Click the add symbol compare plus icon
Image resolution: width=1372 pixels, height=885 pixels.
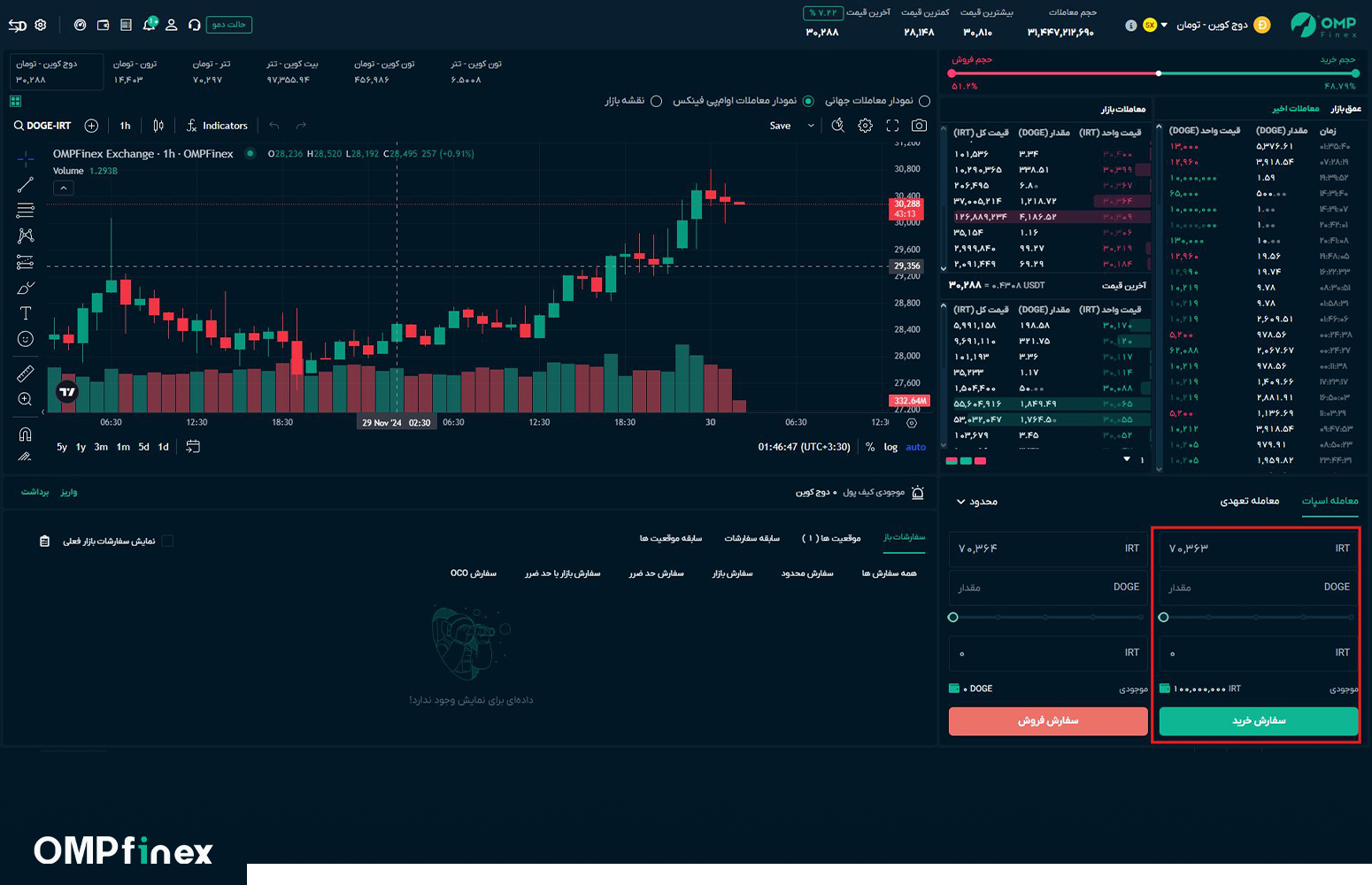point(91,126)
